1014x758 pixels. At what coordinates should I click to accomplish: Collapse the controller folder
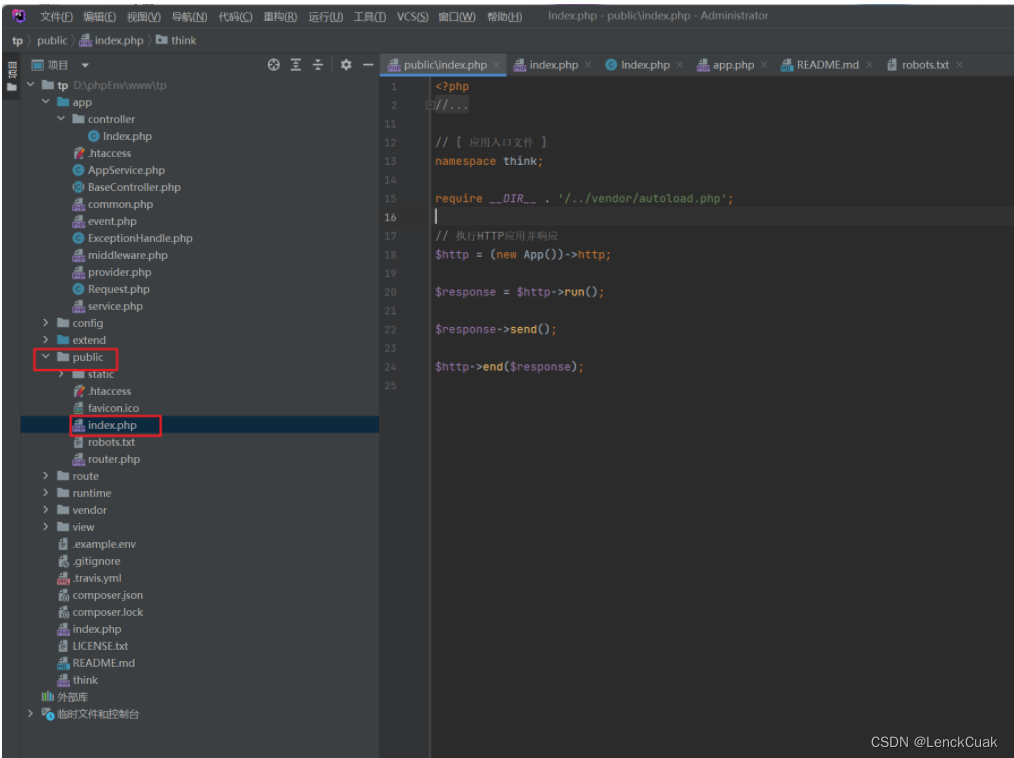point(61,118)
